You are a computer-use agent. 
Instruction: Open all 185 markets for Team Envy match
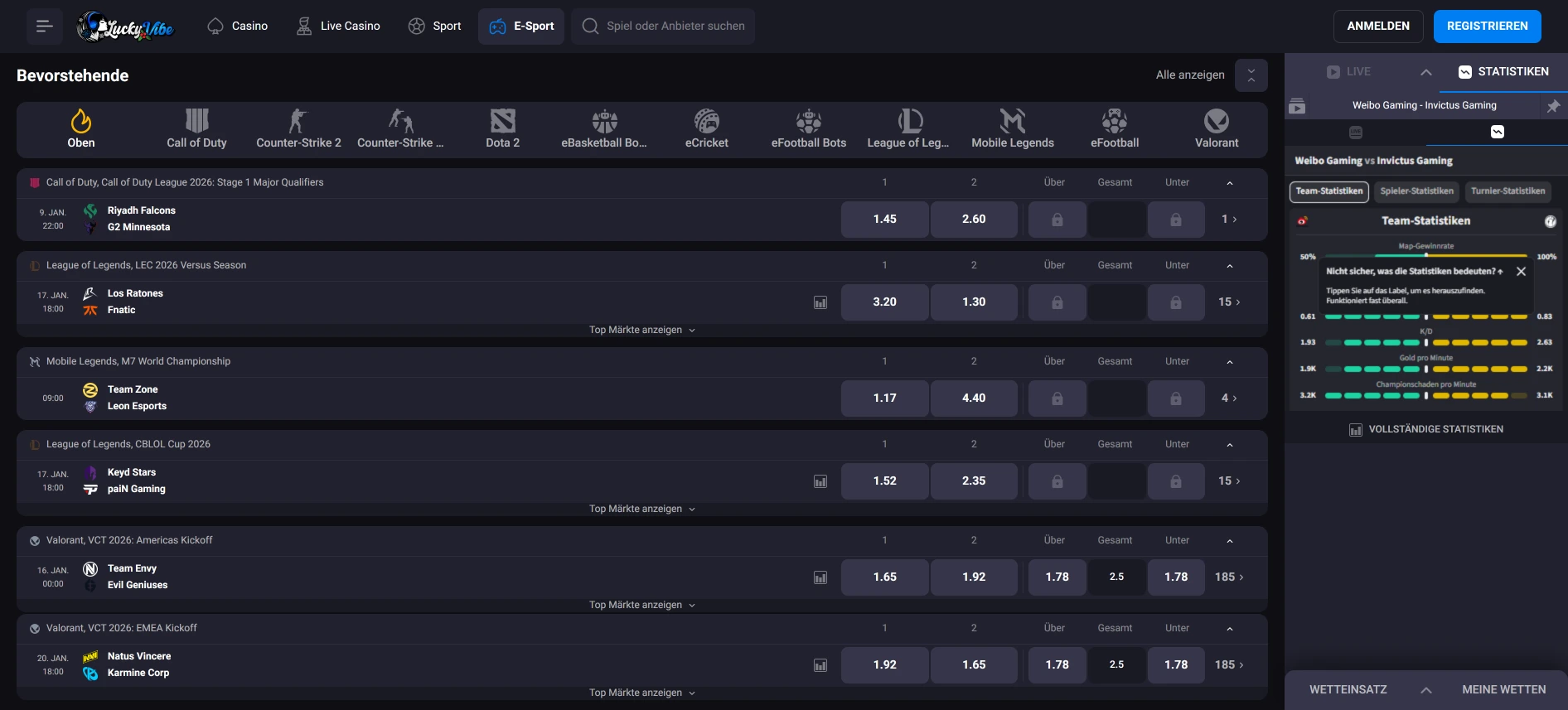tap(1230, 577)
